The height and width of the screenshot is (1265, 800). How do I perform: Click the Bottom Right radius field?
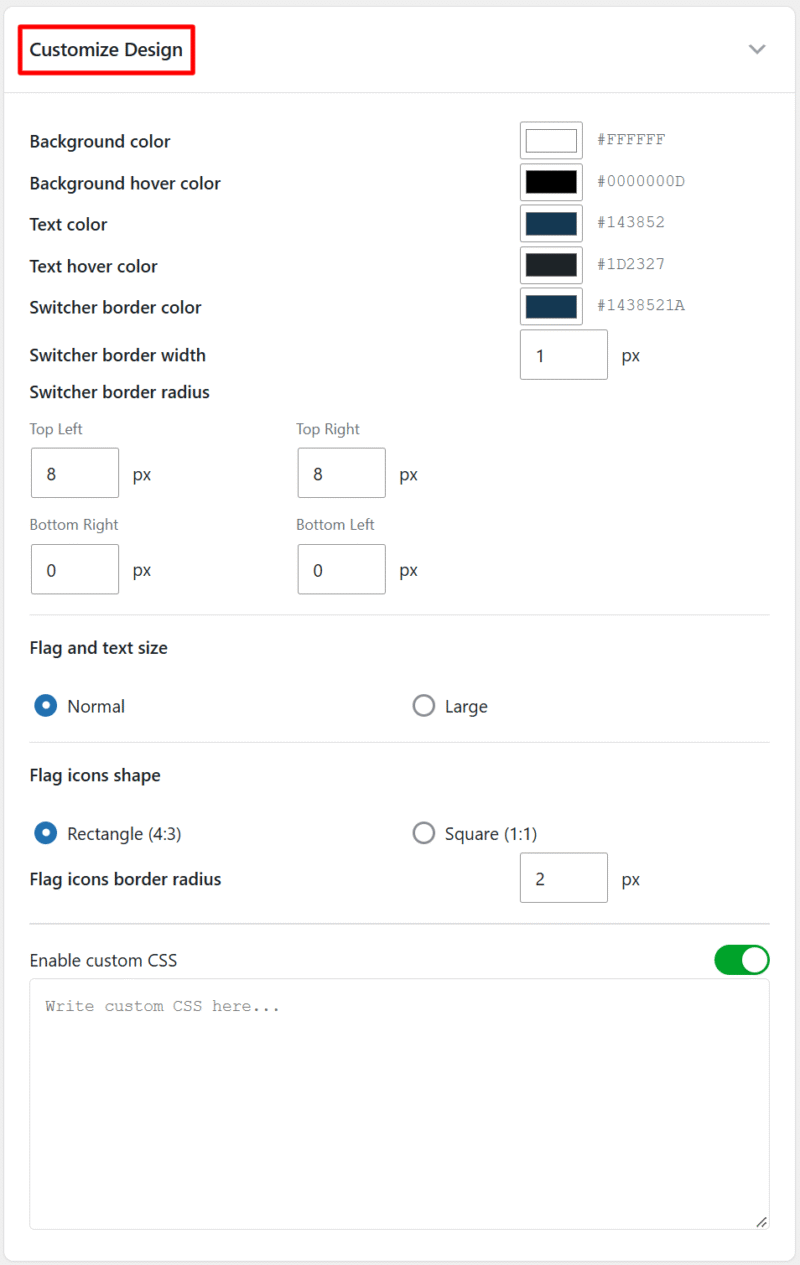tap(75, 569)
